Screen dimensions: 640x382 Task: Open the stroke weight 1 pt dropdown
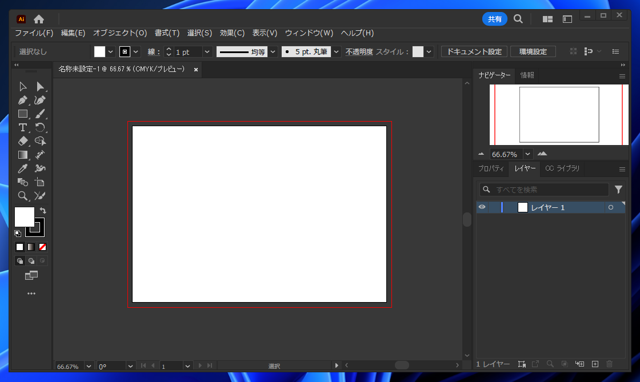coord(207,52)
